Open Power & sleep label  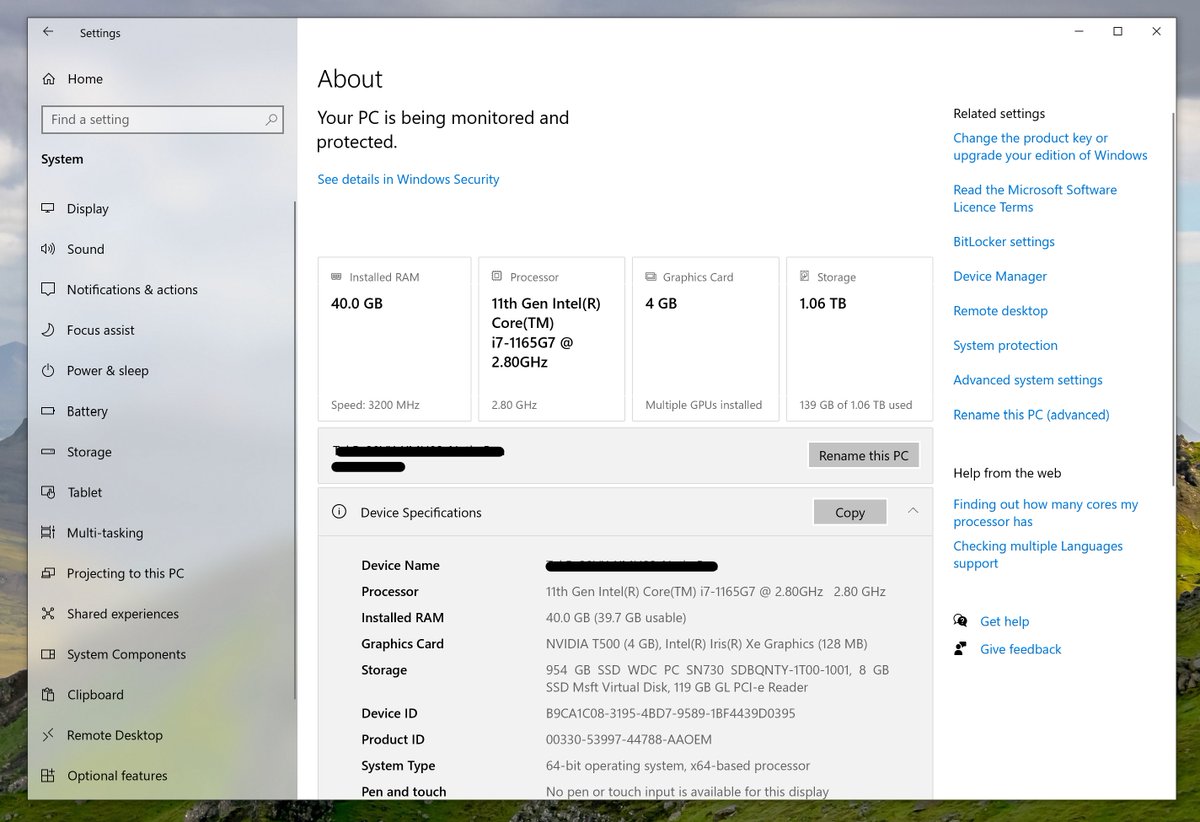107,370
